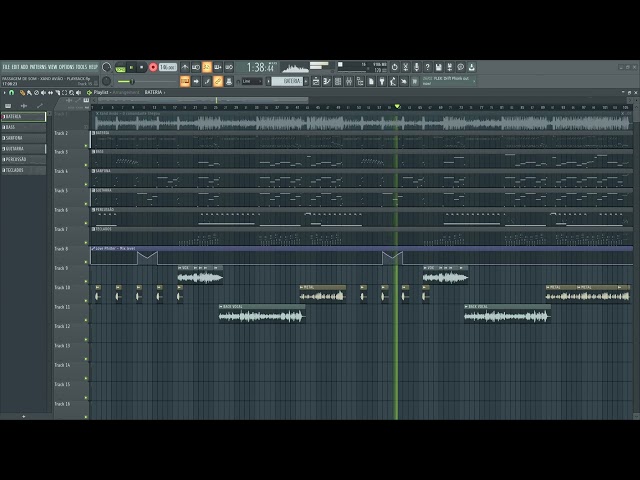Open the project info chat icon
The image size is (640, 480).
[461, 67]
